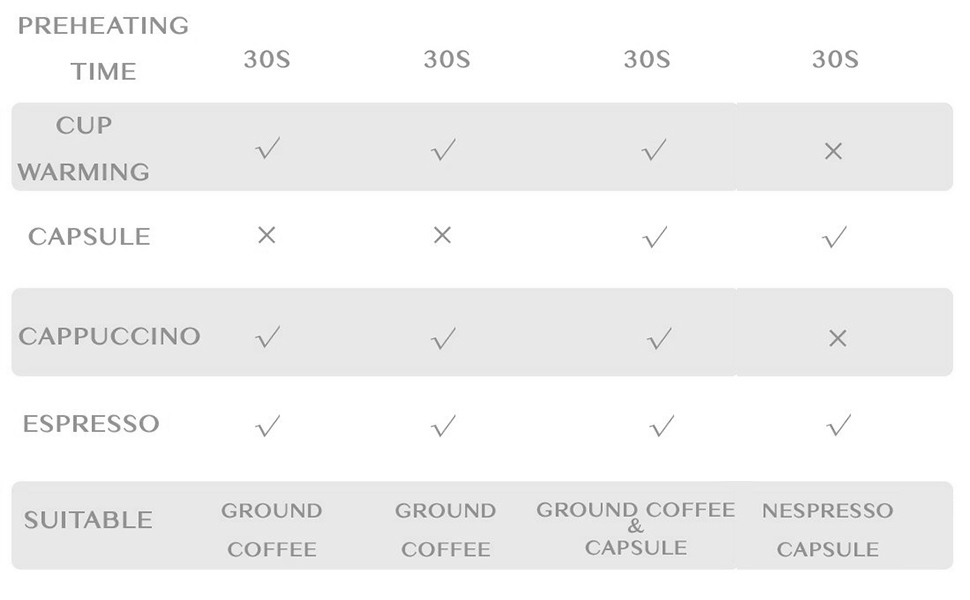Screen dimensions: 970x600
Task: Click the Capsule check mark in the Nespresso Capsule column
Action: tap(834, 237)
